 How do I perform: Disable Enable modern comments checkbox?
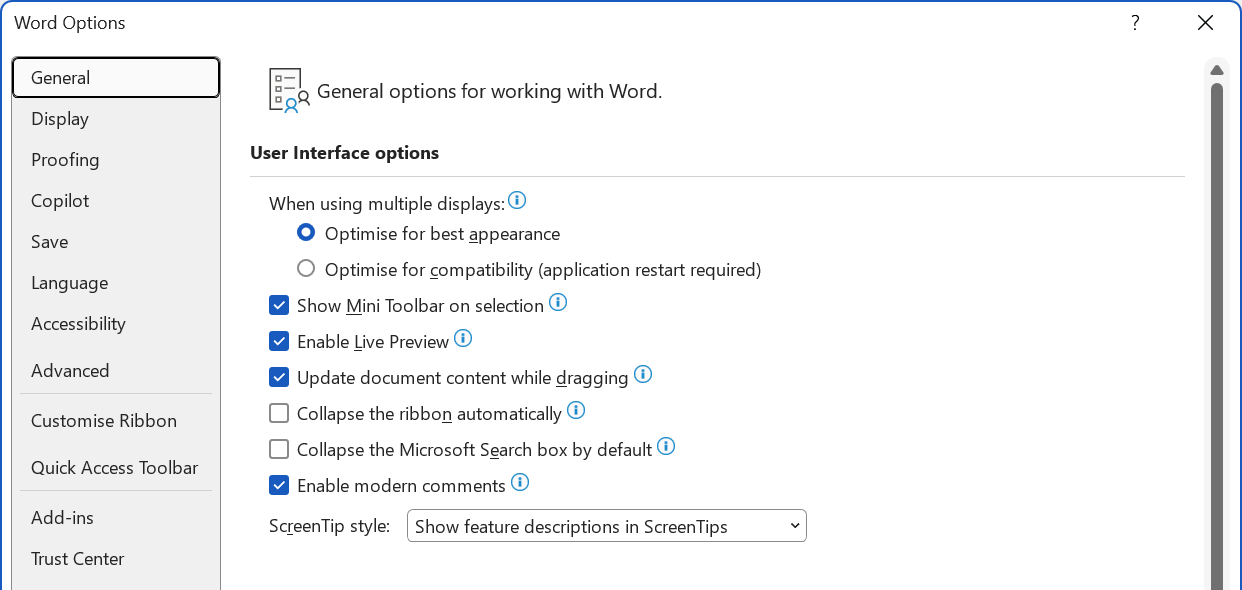point(279,486)
